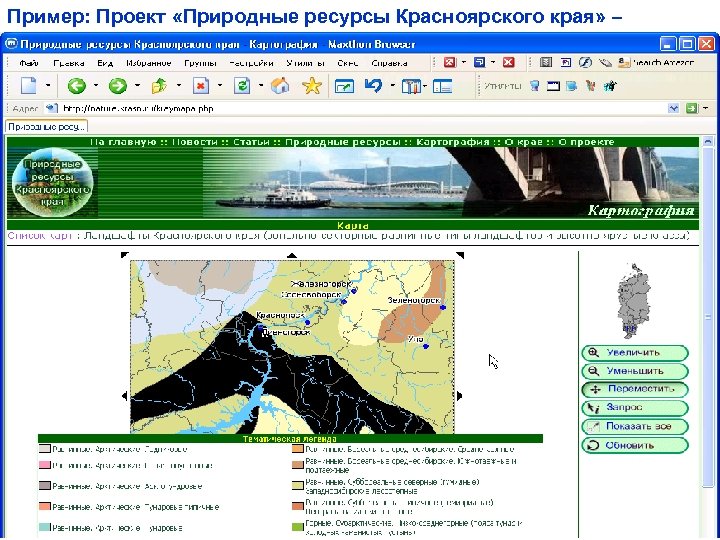Click the full-screen monitor icon
Viewport: 720px width, 540px height.
tap(344, 86)
